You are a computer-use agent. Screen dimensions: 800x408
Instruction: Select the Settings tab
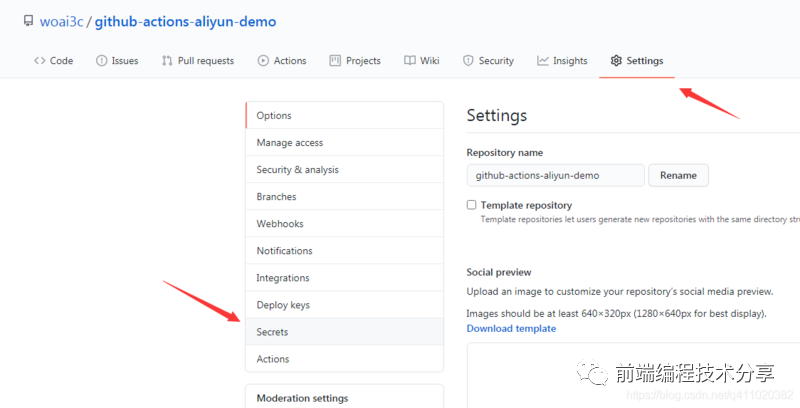click(637, 61)
